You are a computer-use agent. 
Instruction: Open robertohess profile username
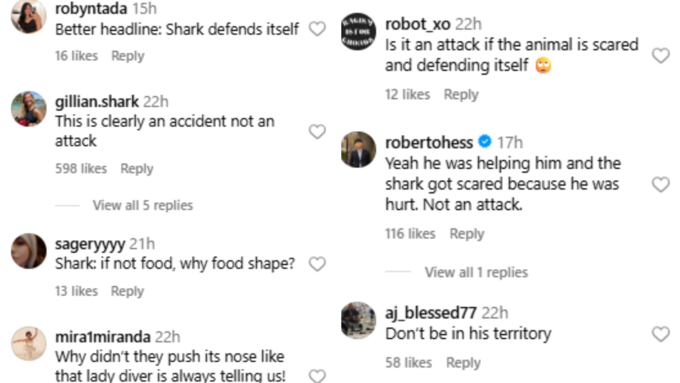click(429, 142)
